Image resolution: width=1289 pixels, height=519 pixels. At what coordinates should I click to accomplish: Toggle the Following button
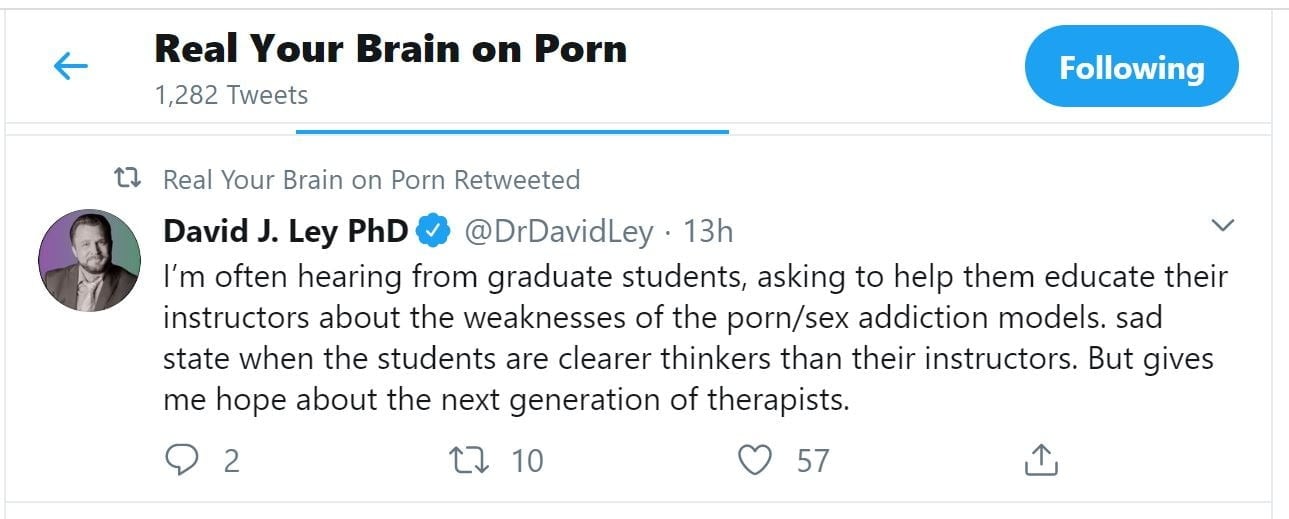(x=1131, y=68)
